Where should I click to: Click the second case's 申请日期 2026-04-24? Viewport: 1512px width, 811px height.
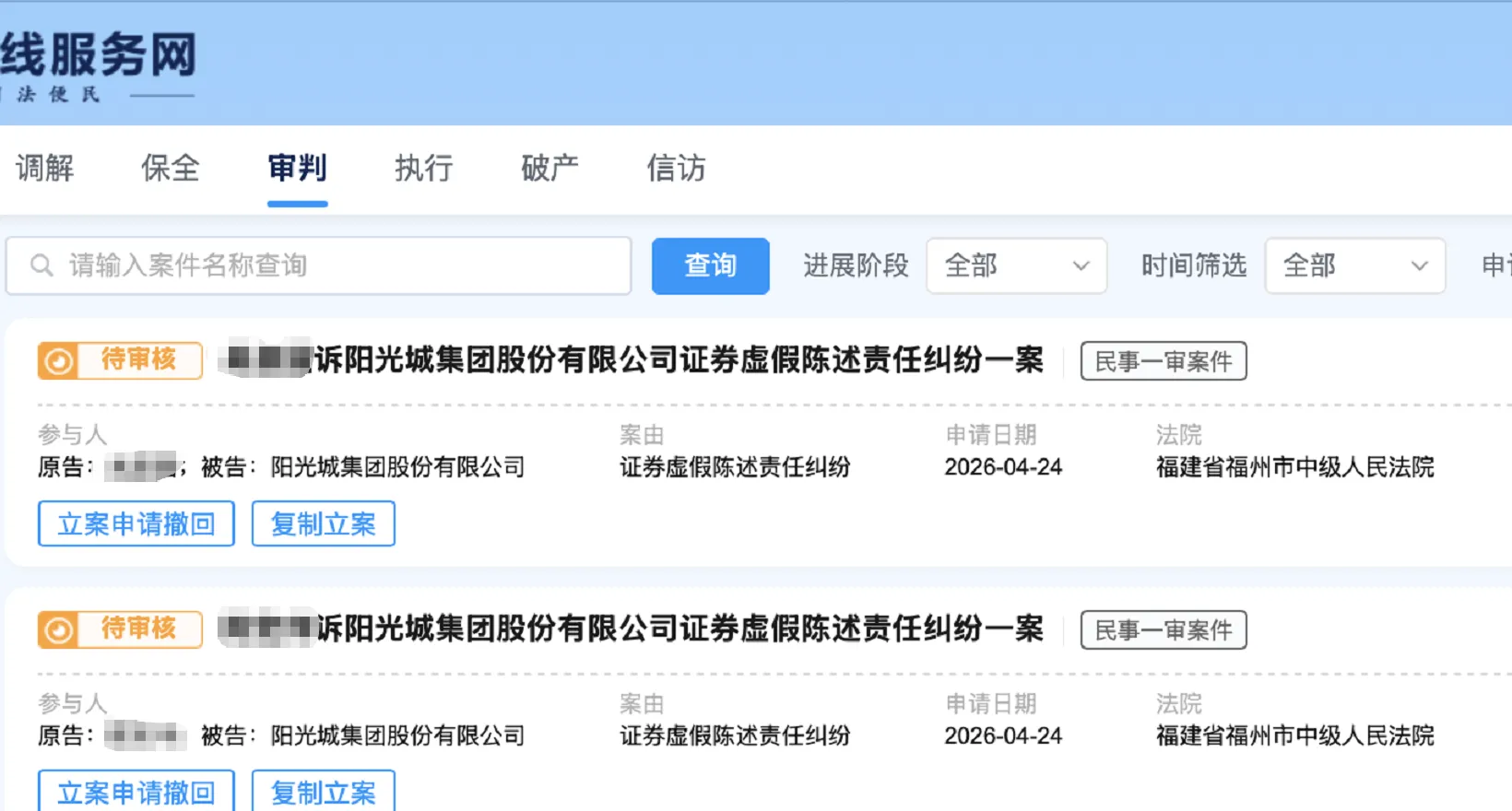(1003, 736)
